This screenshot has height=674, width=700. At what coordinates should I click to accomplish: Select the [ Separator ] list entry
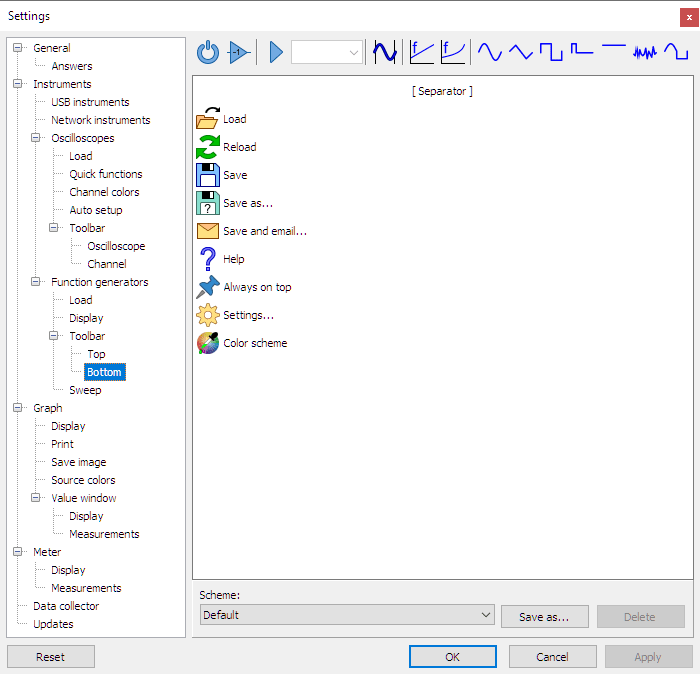(x=442, y=91)
